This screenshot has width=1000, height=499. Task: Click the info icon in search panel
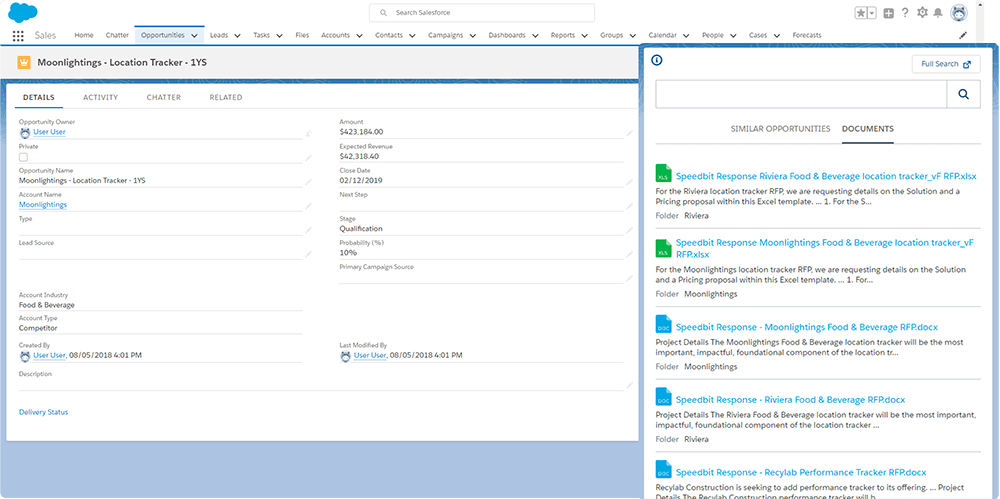(657, 61)
